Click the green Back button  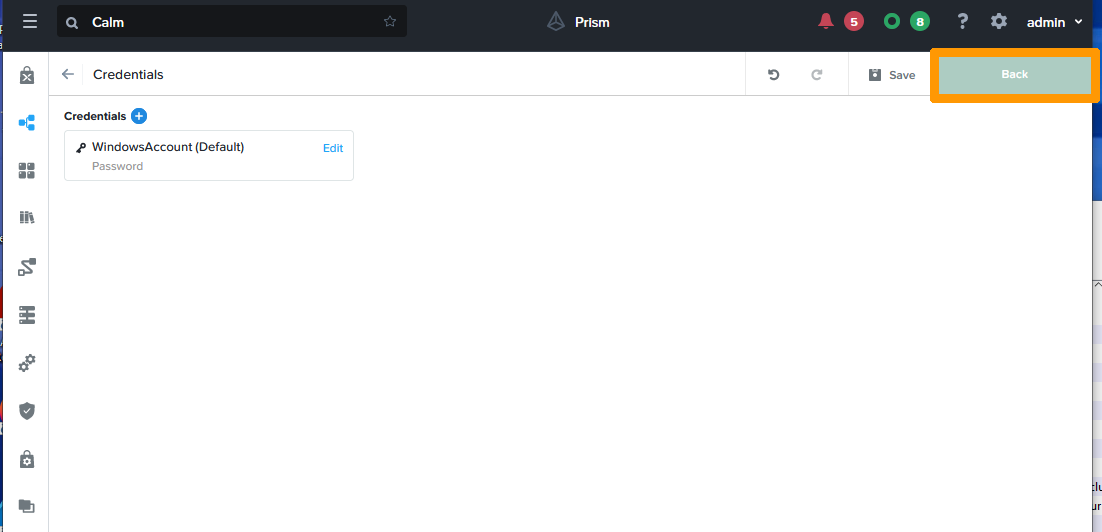pos(1014,75)
